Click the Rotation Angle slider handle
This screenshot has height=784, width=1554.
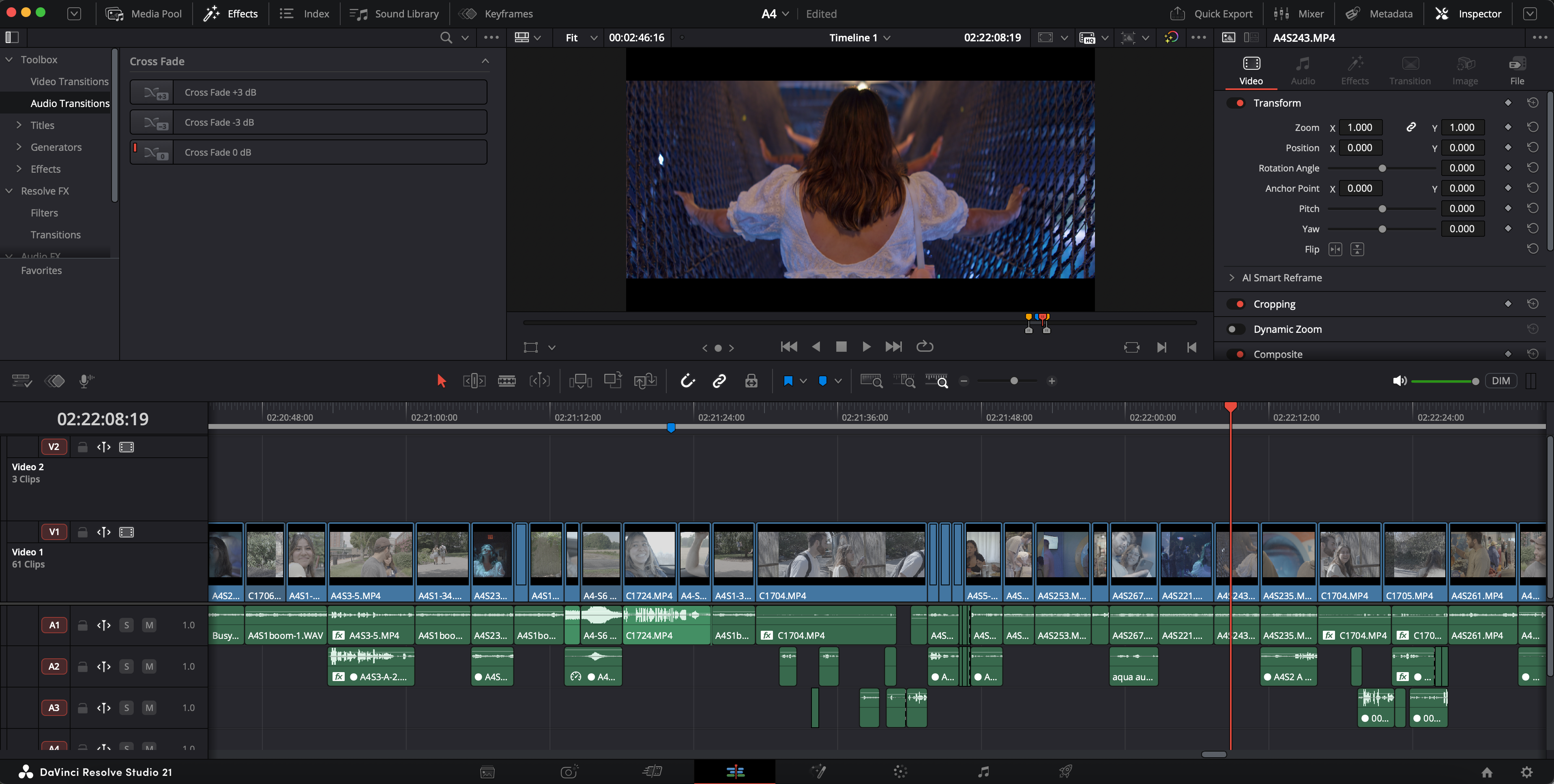click(x=1382, y=168)
